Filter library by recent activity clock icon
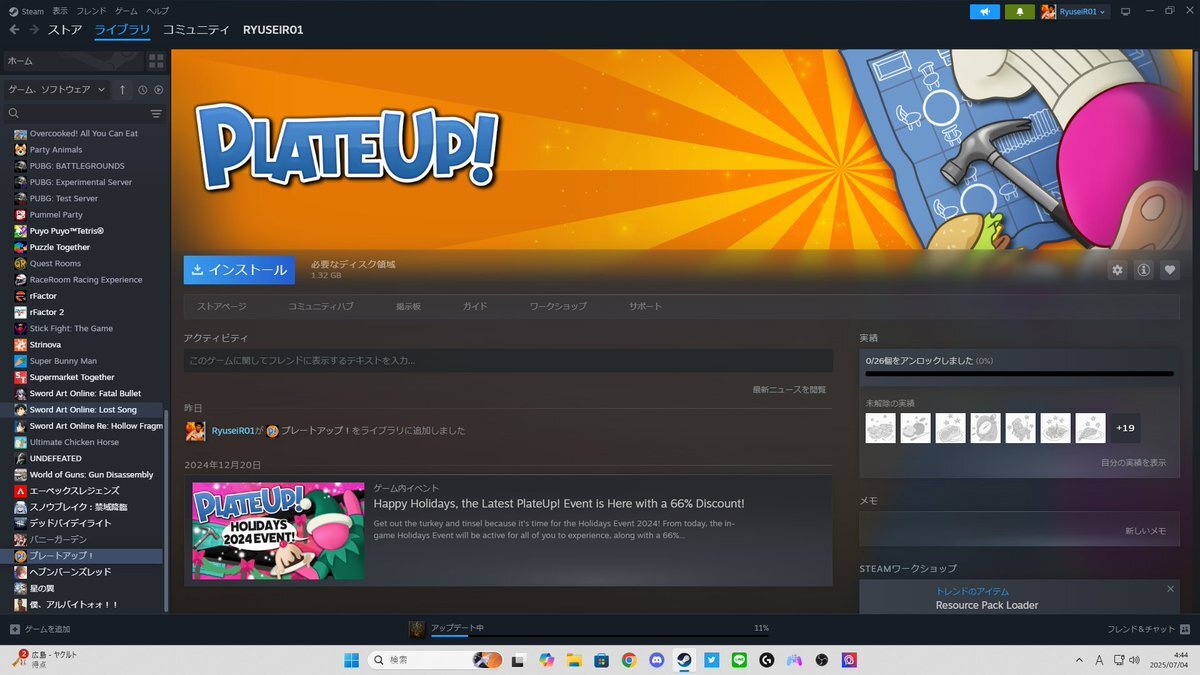This screenshot has width=1200, height=675. pyautogui.click(x=143, y=89)
